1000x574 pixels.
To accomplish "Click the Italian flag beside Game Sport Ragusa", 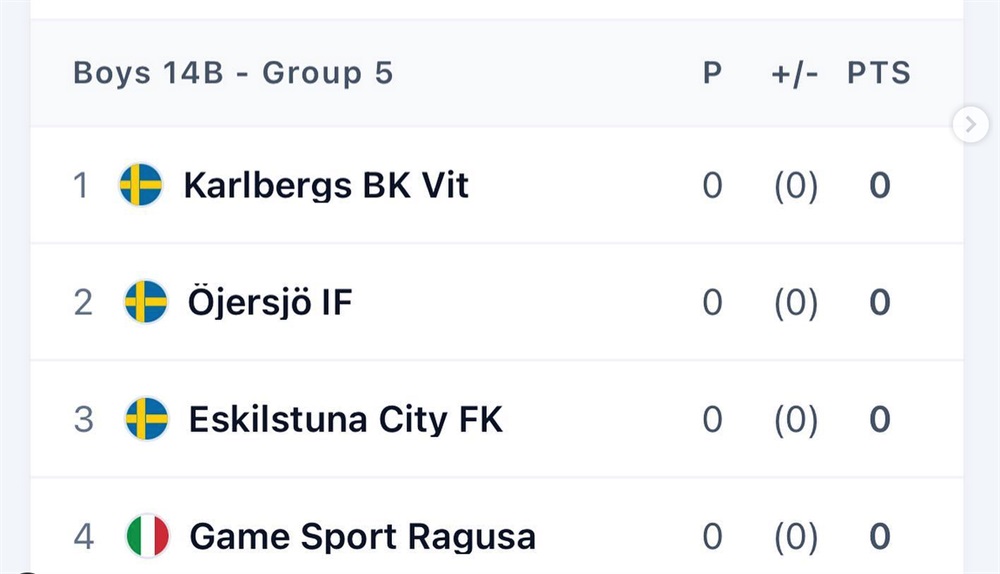I will pyautogui.click(x=147, y=536).
